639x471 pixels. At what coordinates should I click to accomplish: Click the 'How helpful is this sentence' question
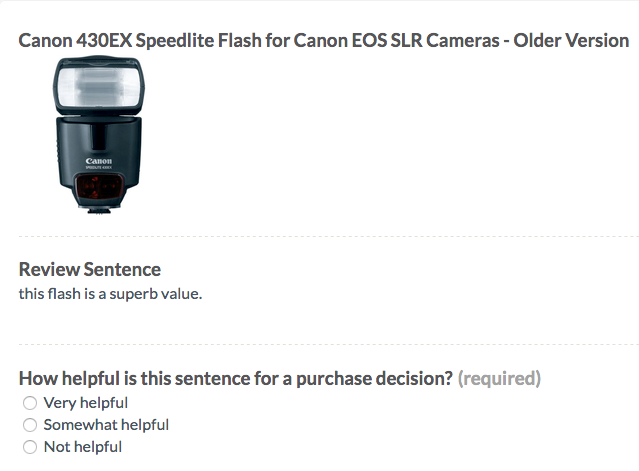pos(236,379)
